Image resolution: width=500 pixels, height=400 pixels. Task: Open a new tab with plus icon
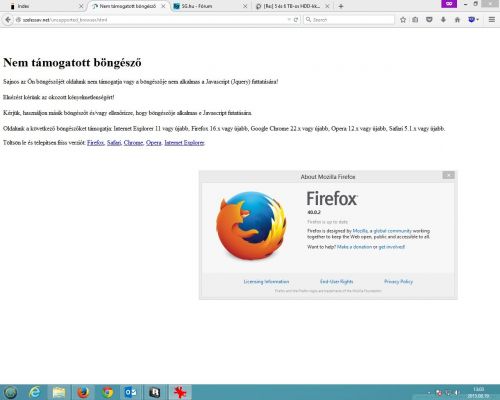click(341, 6)
